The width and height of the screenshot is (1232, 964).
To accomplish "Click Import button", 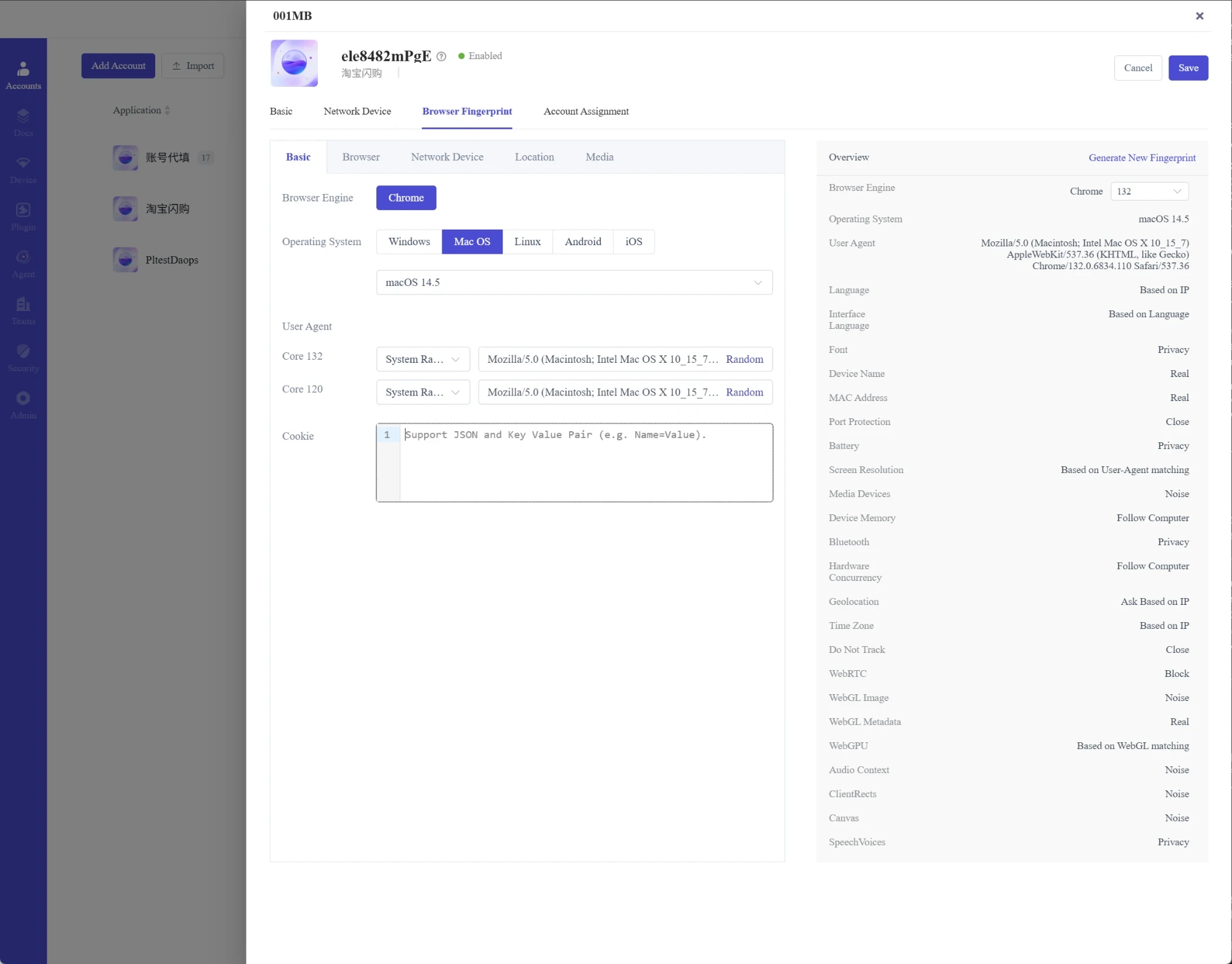I will tap(193, 66).
